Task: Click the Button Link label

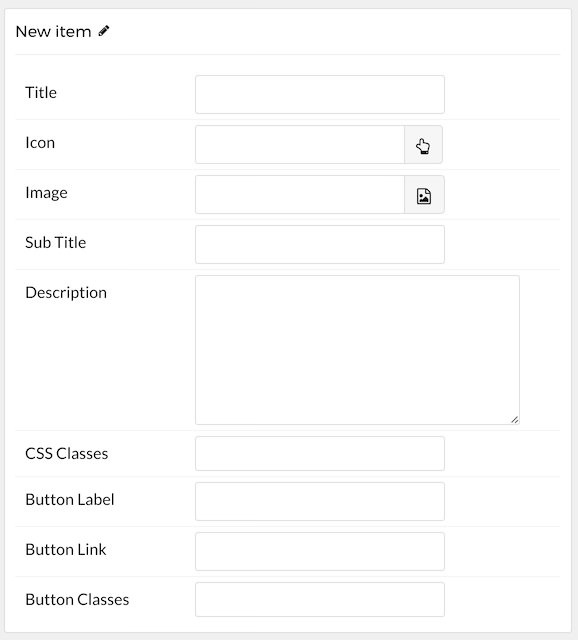Action: coord(66,550)
